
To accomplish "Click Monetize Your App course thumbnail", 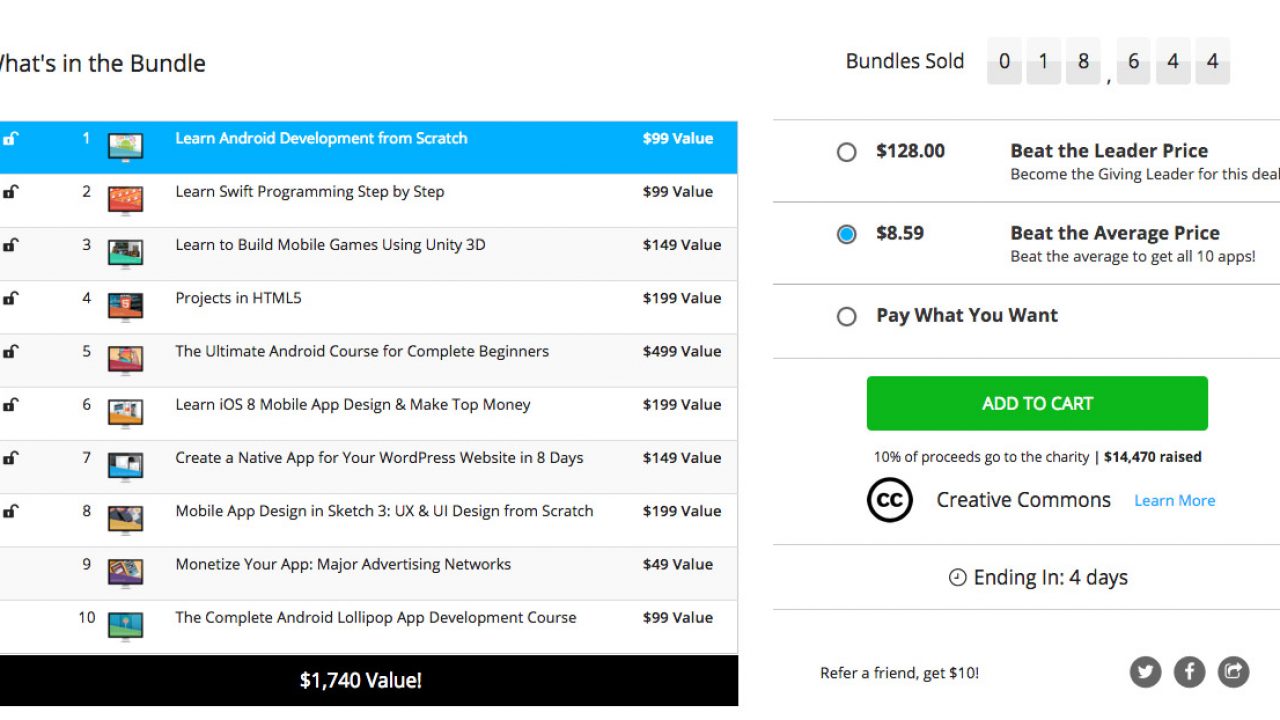I will click(125, 570).
